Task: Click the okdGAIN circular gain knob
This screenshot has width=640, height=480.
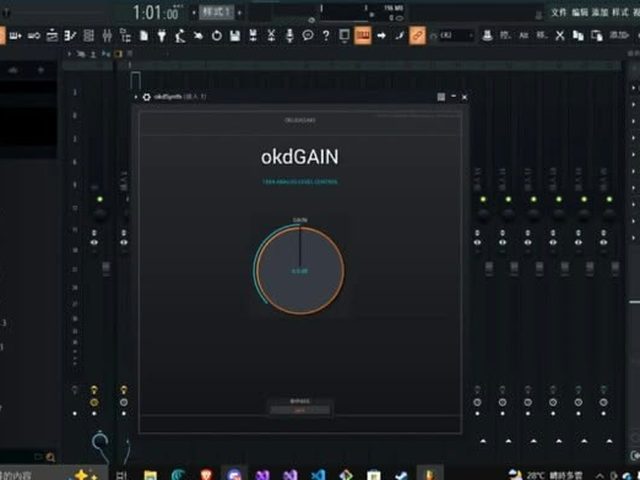Action: tap(300, 270)
